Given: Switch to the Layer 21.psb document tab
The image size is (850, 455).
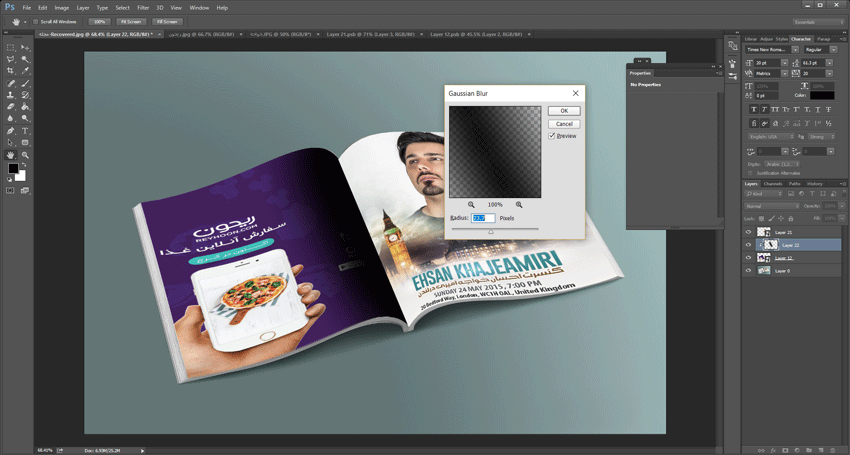Looking at the screenshot, I should click(373, 34).
